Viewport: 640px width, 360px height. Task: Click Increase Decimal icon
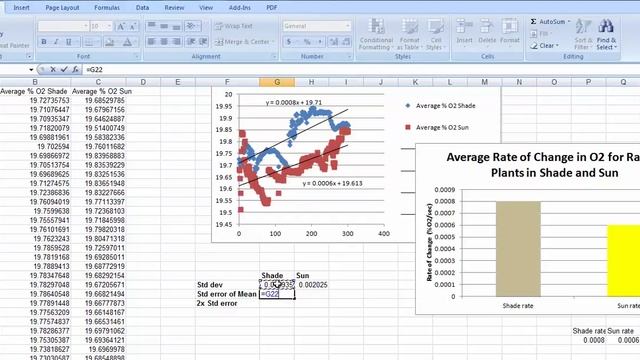click(334, 42)
